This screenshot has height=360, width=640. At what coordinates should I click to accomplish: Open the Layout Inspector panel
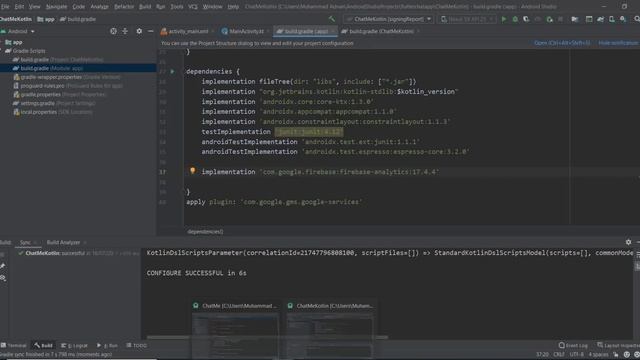click(x=618, y=345)
